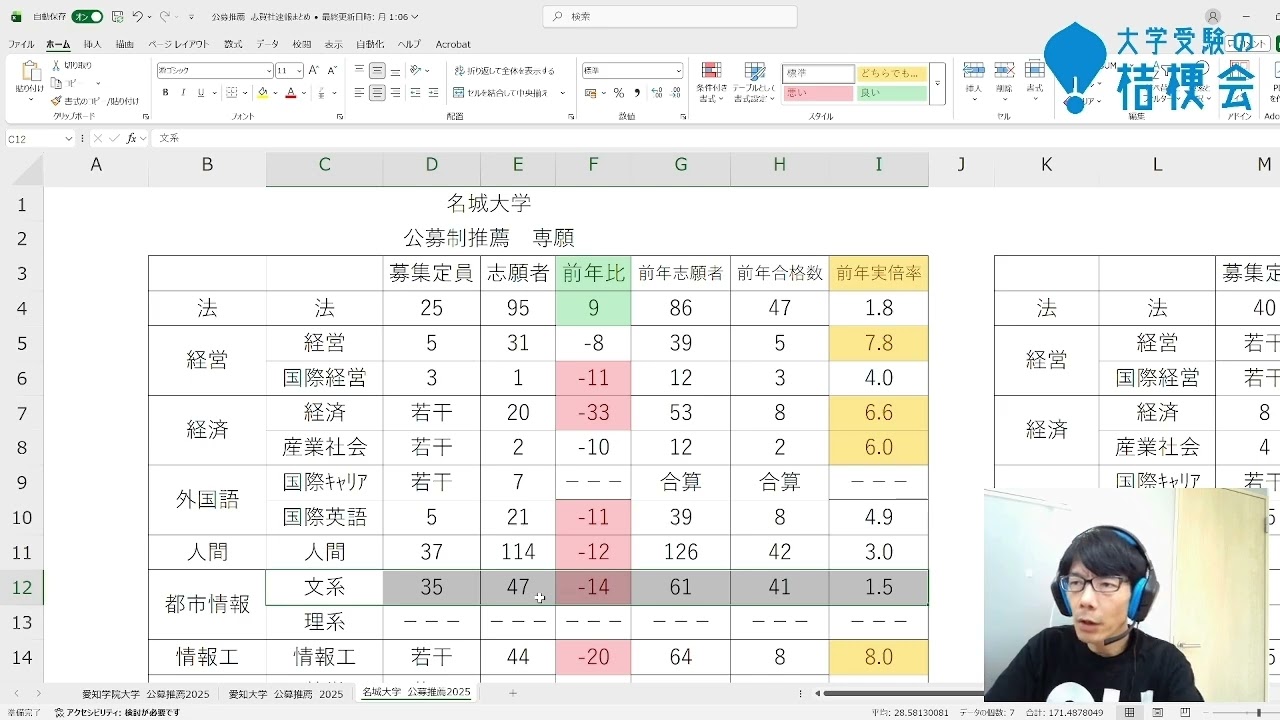
Task: Open テーブルとして書式設定 table format
Action: click(x=754, y=82)
